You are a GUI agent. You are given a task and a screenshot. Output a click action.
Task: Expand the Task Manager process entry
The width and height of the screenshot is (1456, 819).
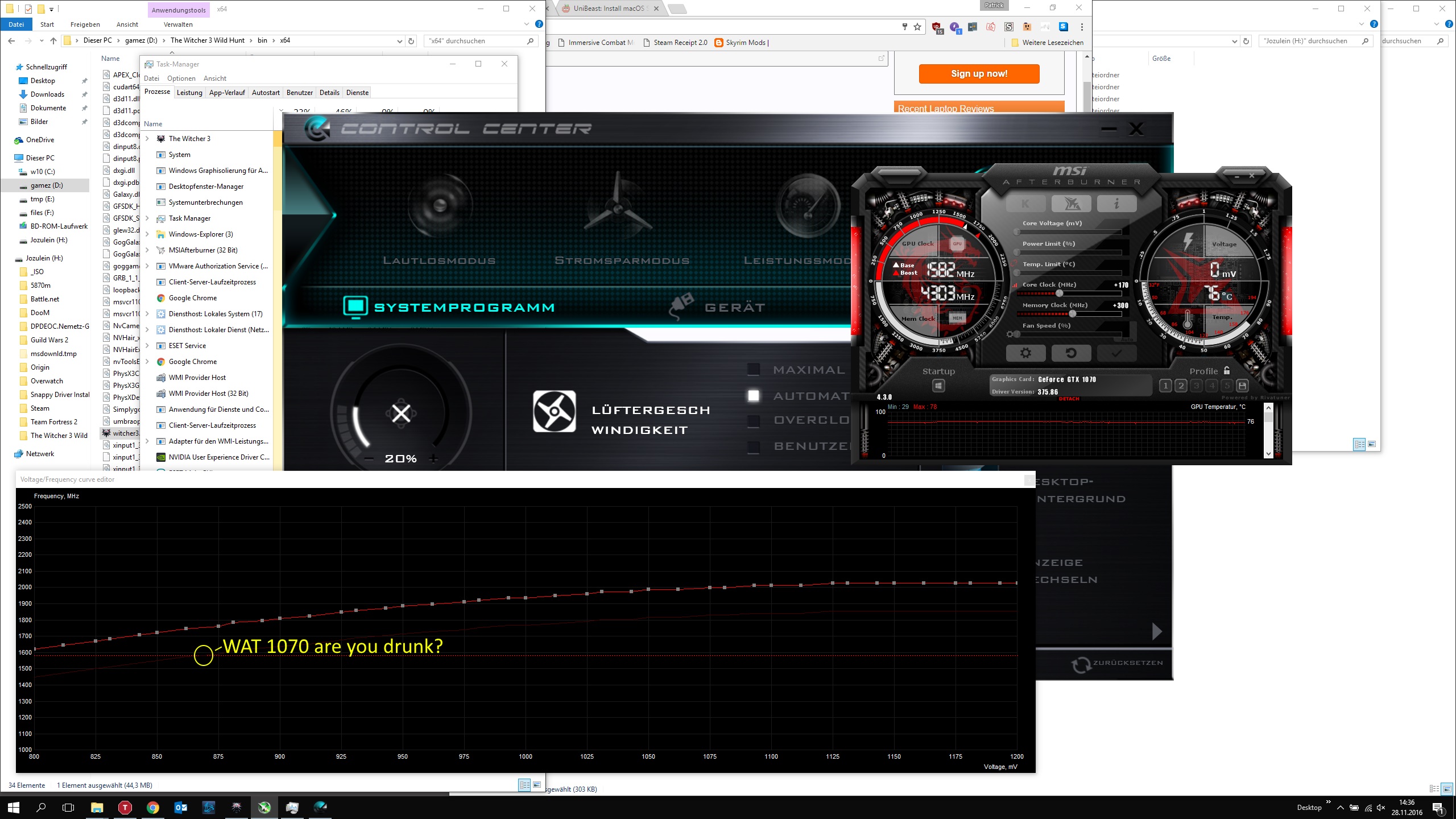pos(147,218)
